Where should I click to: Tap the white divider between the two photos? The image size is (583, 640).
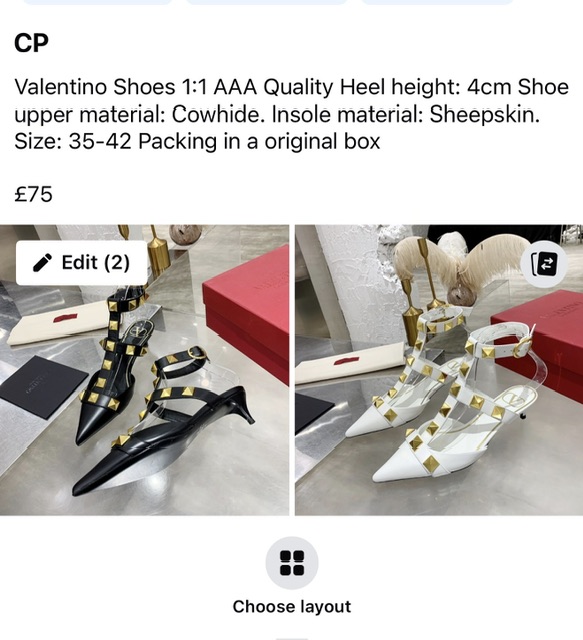[x=292, y=370]
